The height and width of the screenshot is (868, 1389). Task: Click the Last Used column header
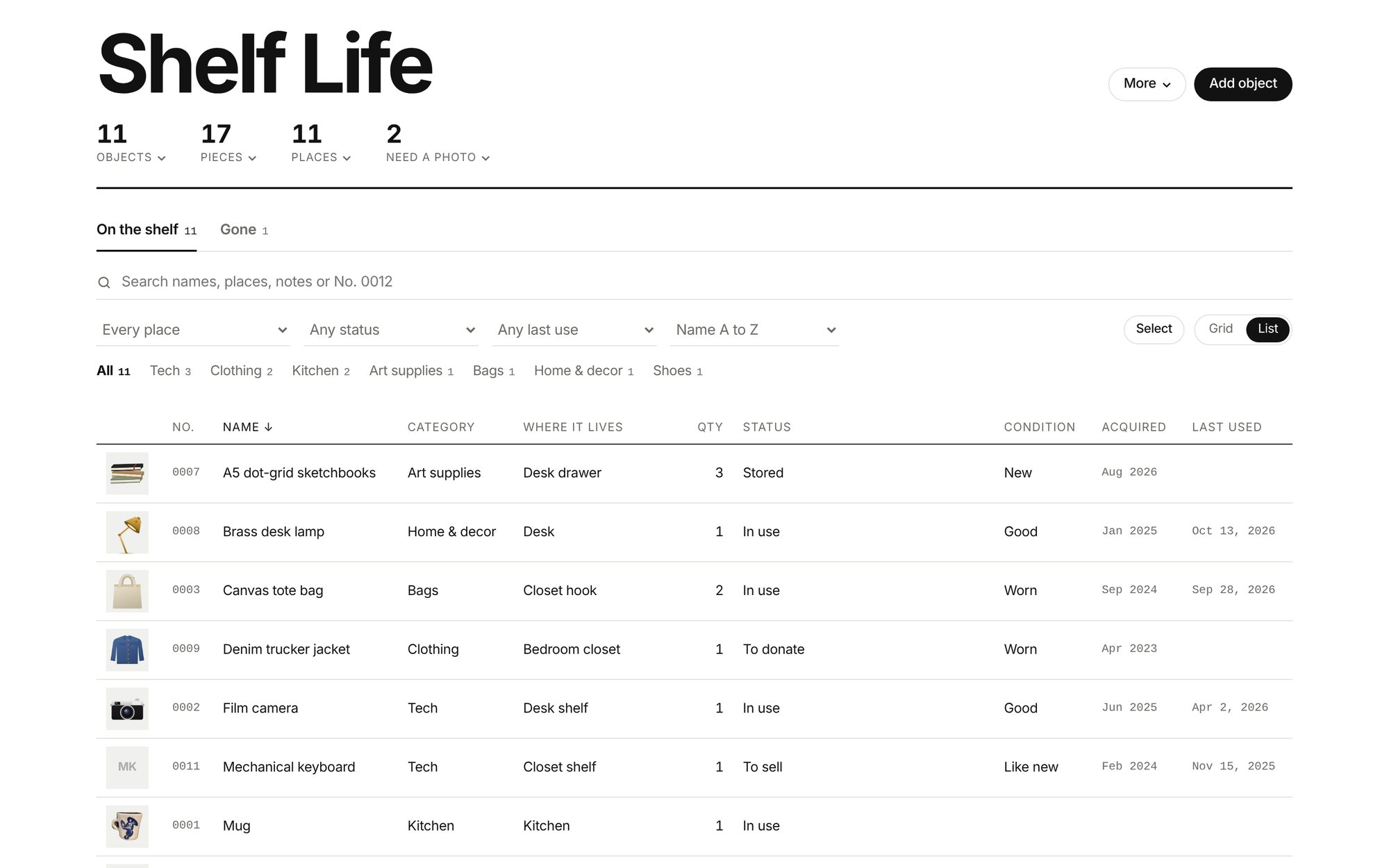point(1226,427)
